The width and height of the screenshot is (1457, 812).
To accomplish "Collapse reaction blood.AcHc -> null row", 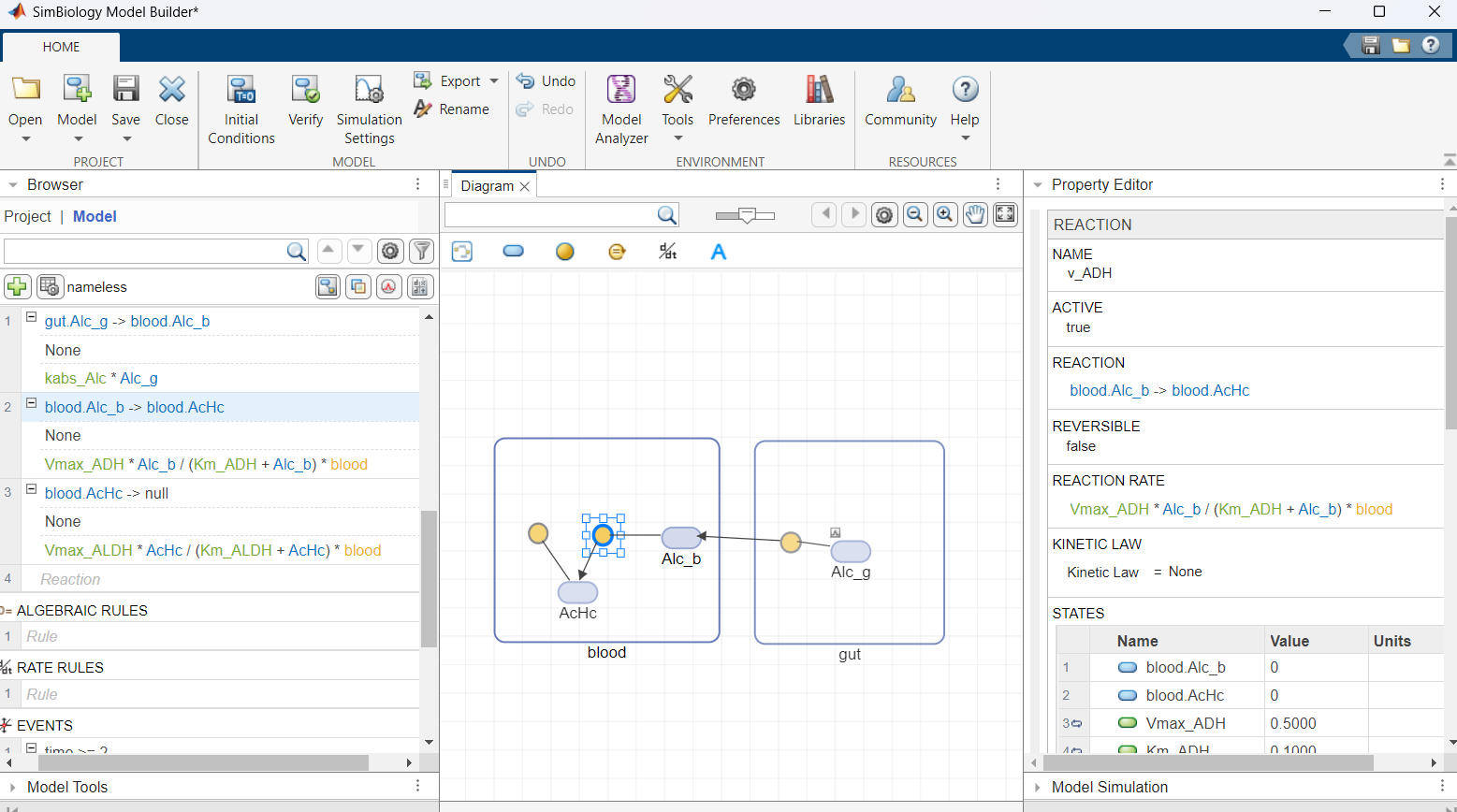I will point(31,490).
